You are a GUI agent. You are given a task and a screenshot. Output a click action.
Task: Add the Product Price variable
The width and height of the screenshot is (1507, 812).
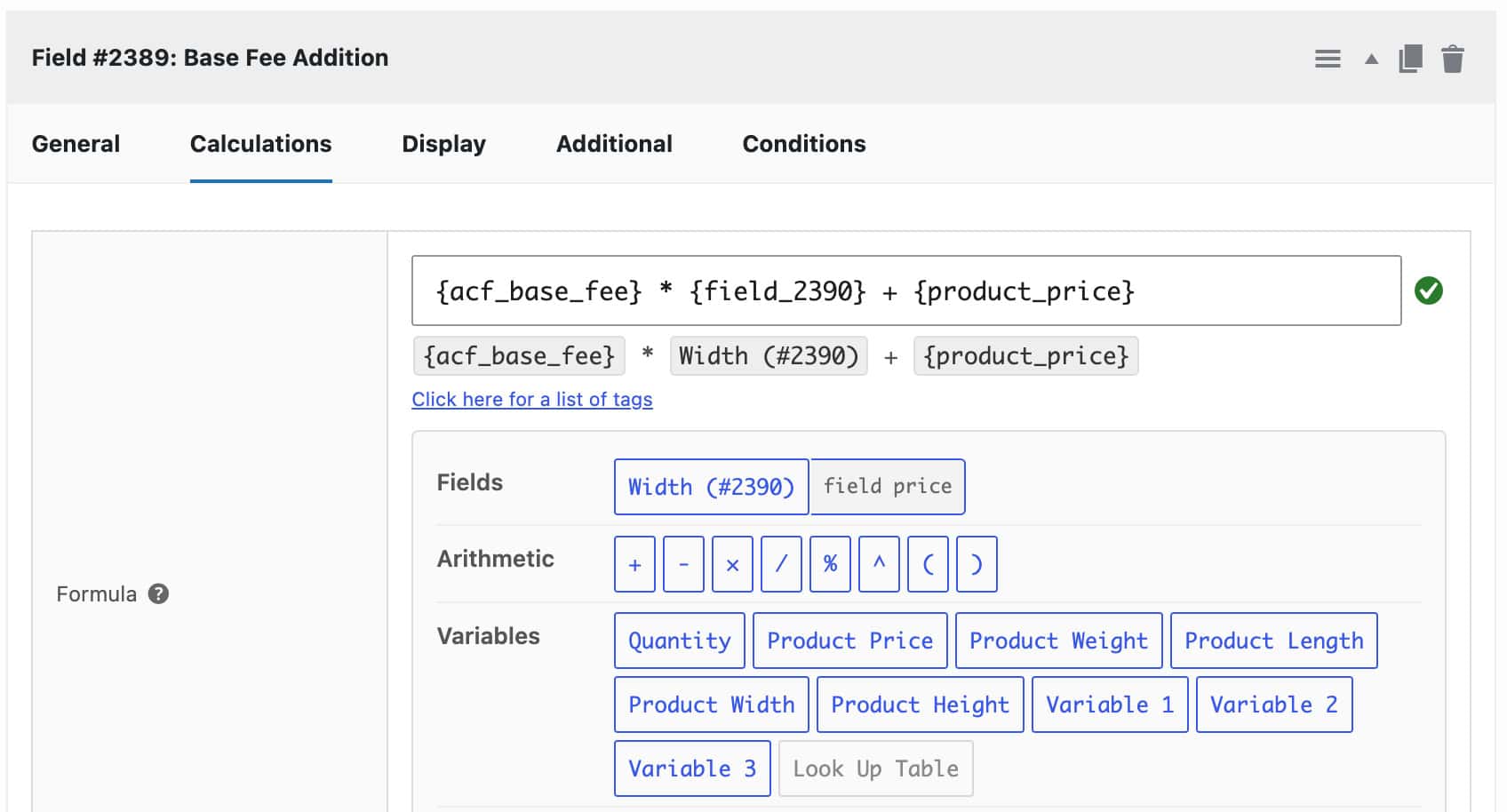850,641
